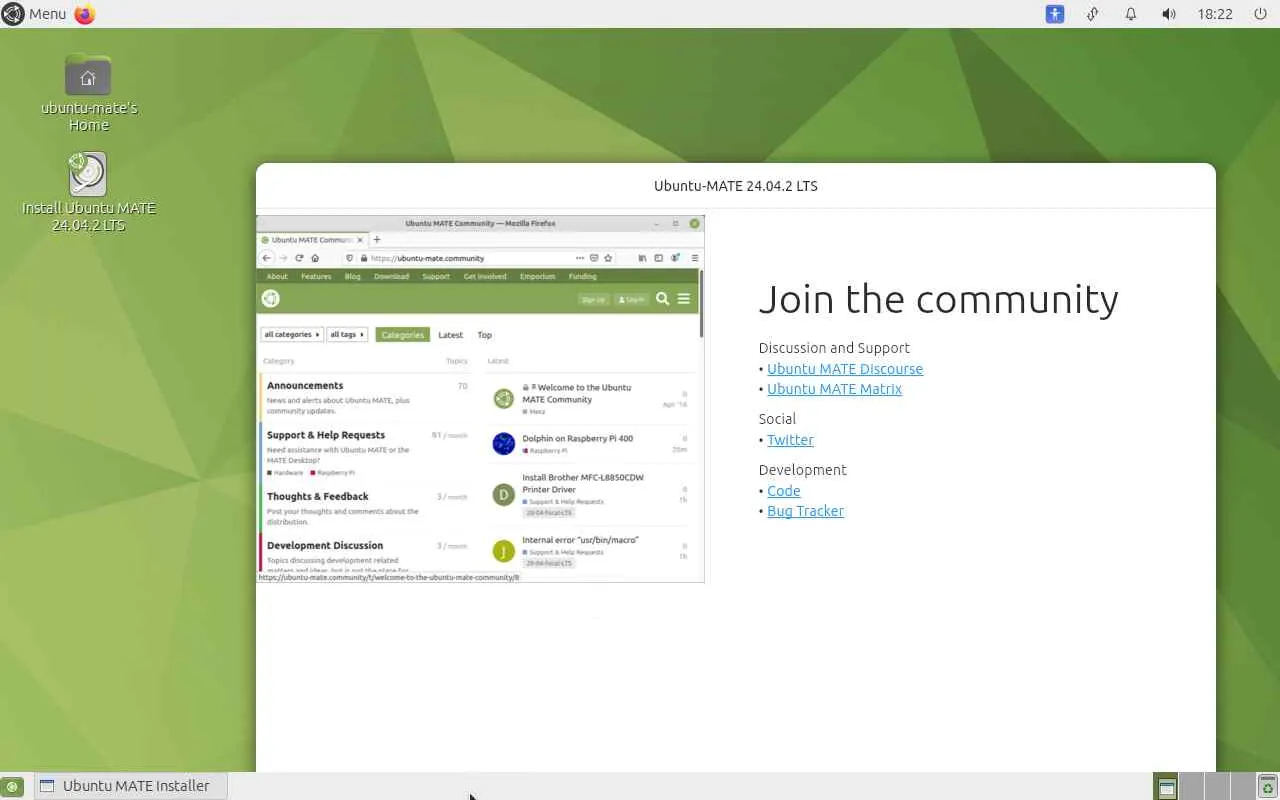Show notifications via the bell icon
Screen dimensions: 1280x800
1131,14
